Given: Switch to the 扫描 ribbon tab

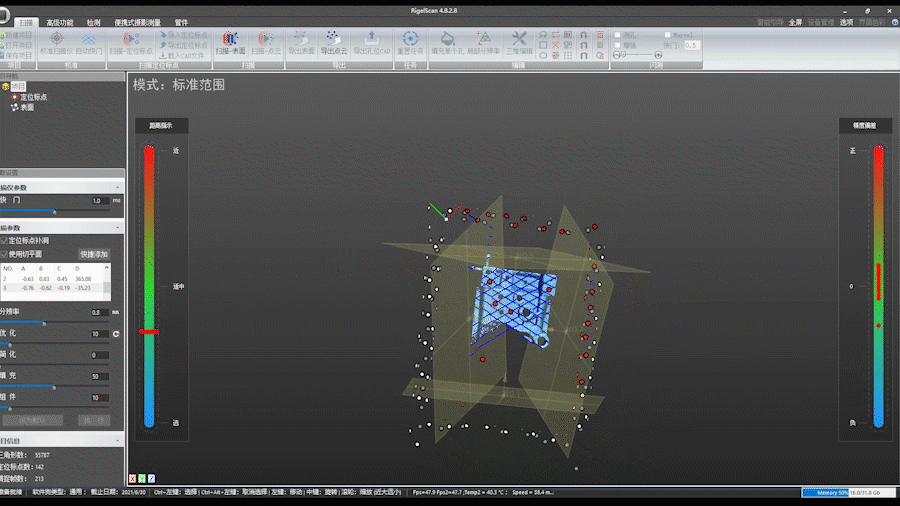Looking at the screenshot, I should coord(26,22).
